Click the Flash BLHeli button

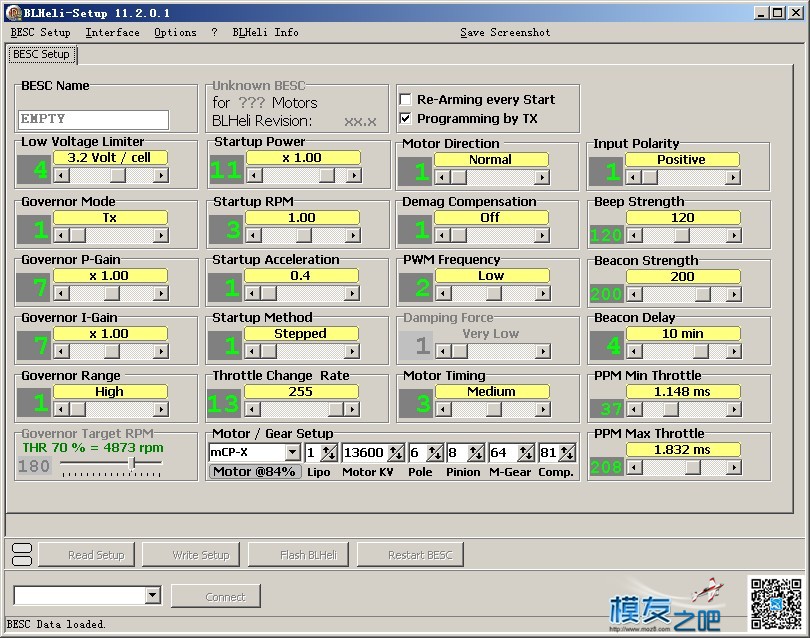298,554
